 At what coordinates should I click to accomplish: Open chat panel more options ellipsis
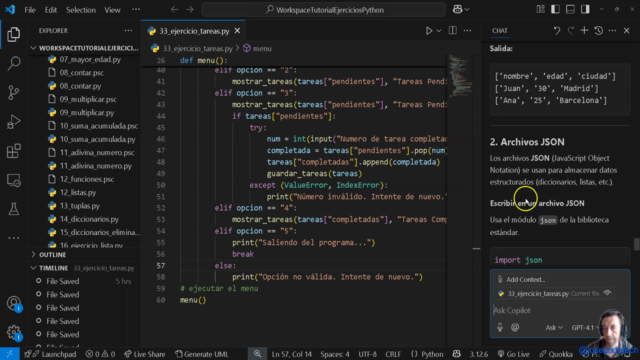pyautogui.click(x=612, y=31)
